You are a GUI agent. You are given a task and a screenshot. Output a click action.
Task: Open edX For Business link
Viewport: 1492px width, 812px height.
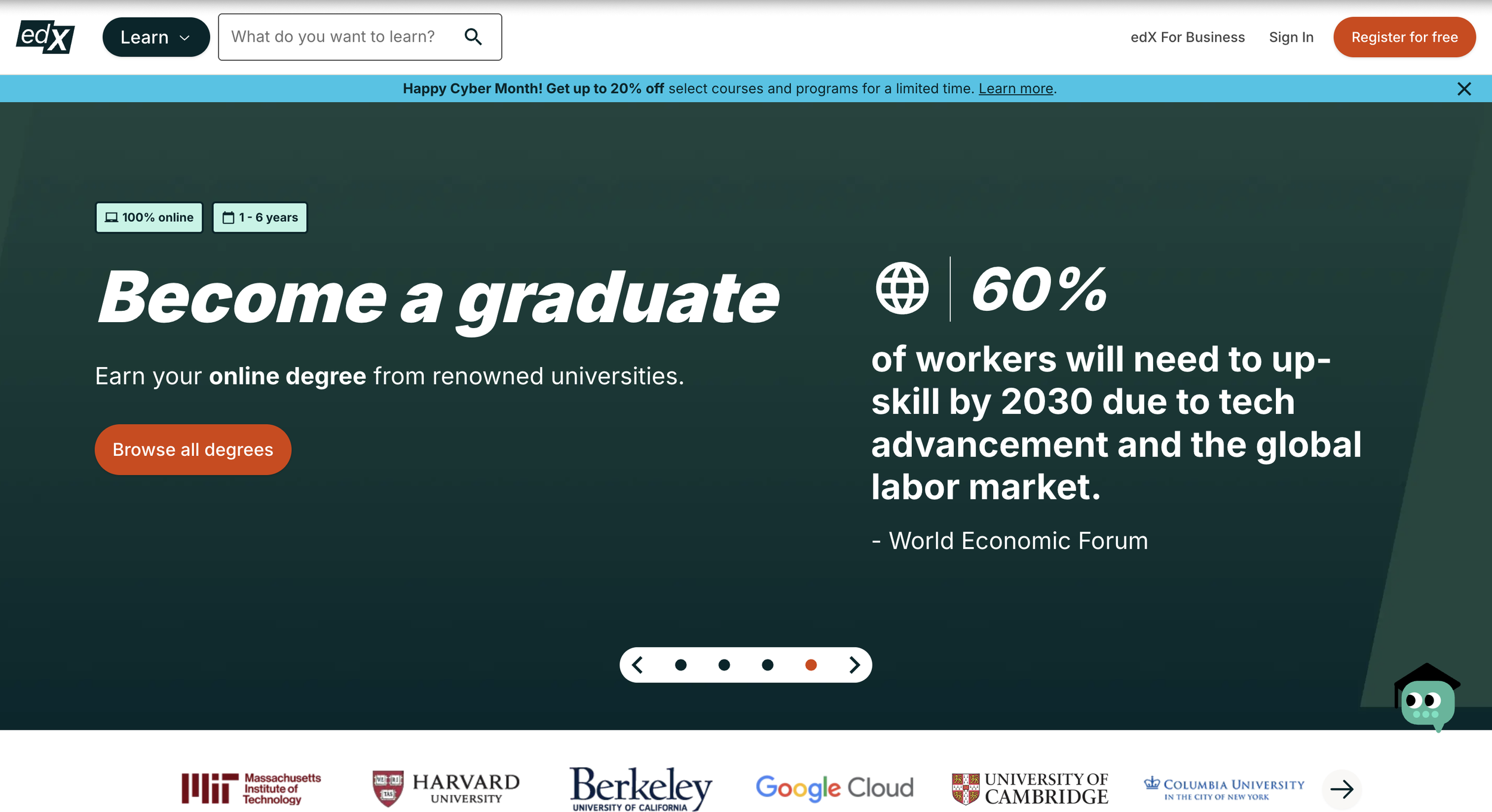[x=1188, y=37]
